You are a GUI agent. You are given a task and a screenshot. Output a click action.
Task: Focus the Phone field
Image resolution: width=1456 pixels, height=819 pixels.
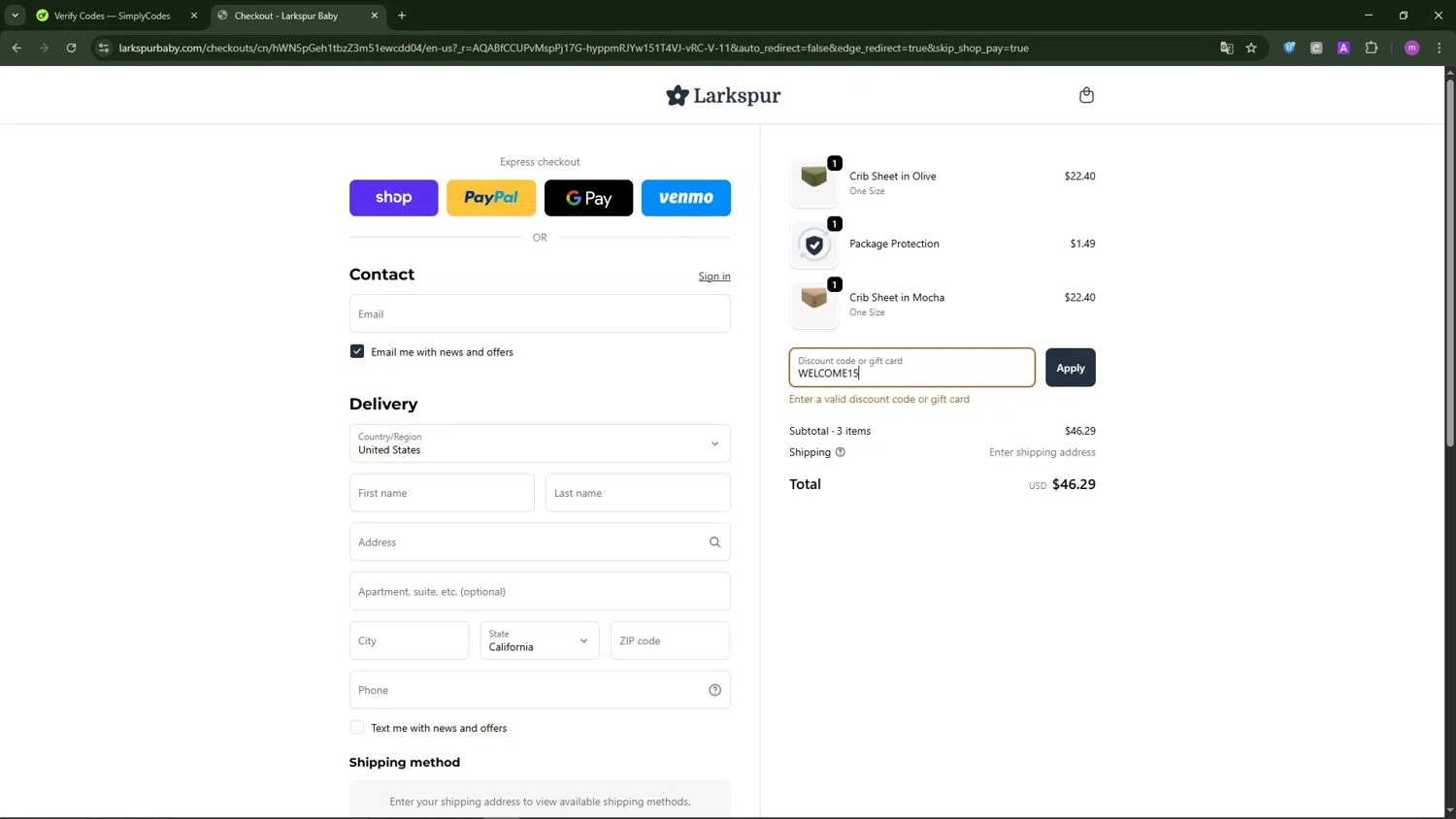[x=540, y=690]
